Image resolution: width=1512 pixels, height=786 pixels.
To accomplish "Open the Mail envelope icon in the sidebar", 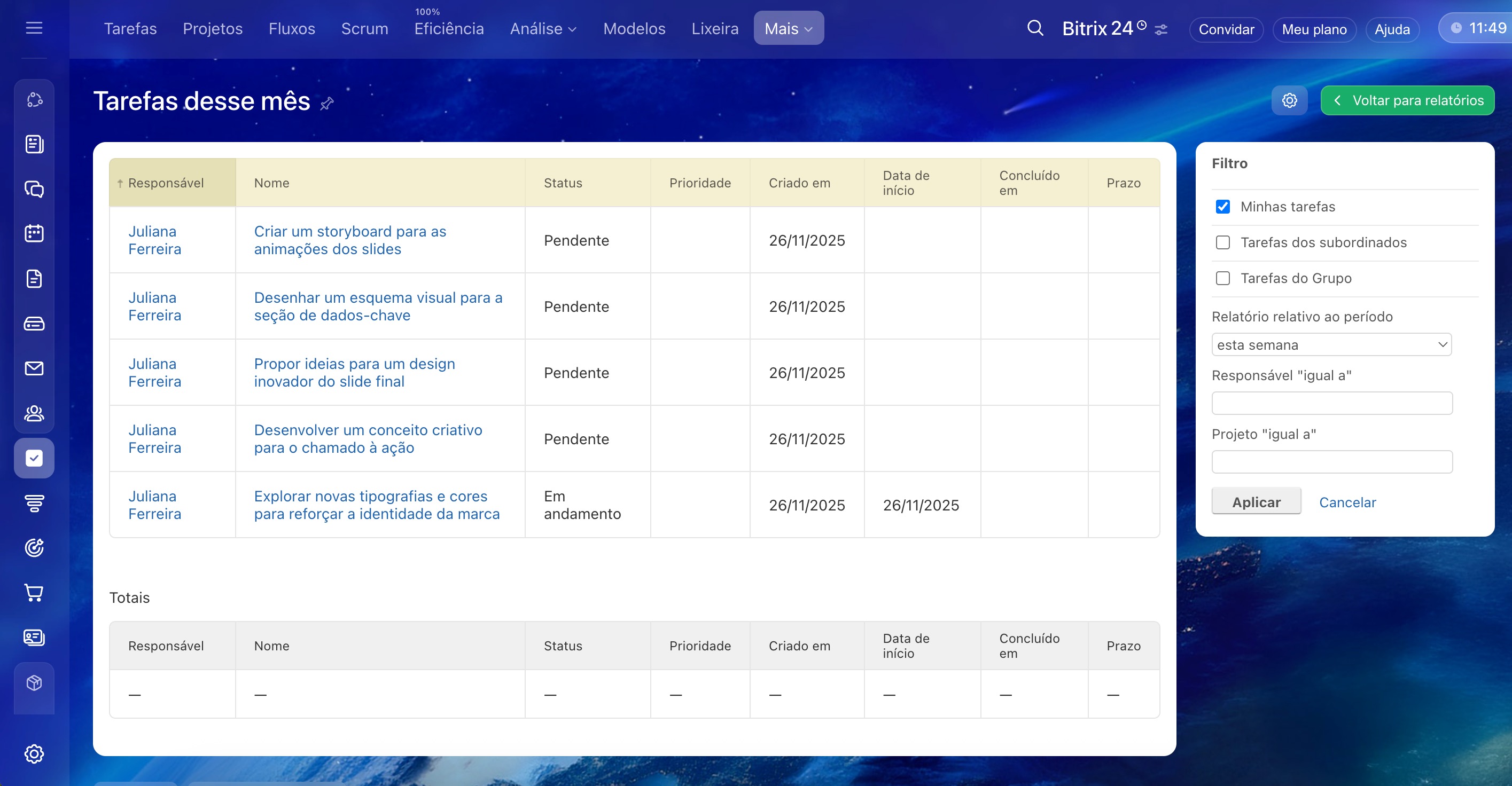I will (34, 368).
